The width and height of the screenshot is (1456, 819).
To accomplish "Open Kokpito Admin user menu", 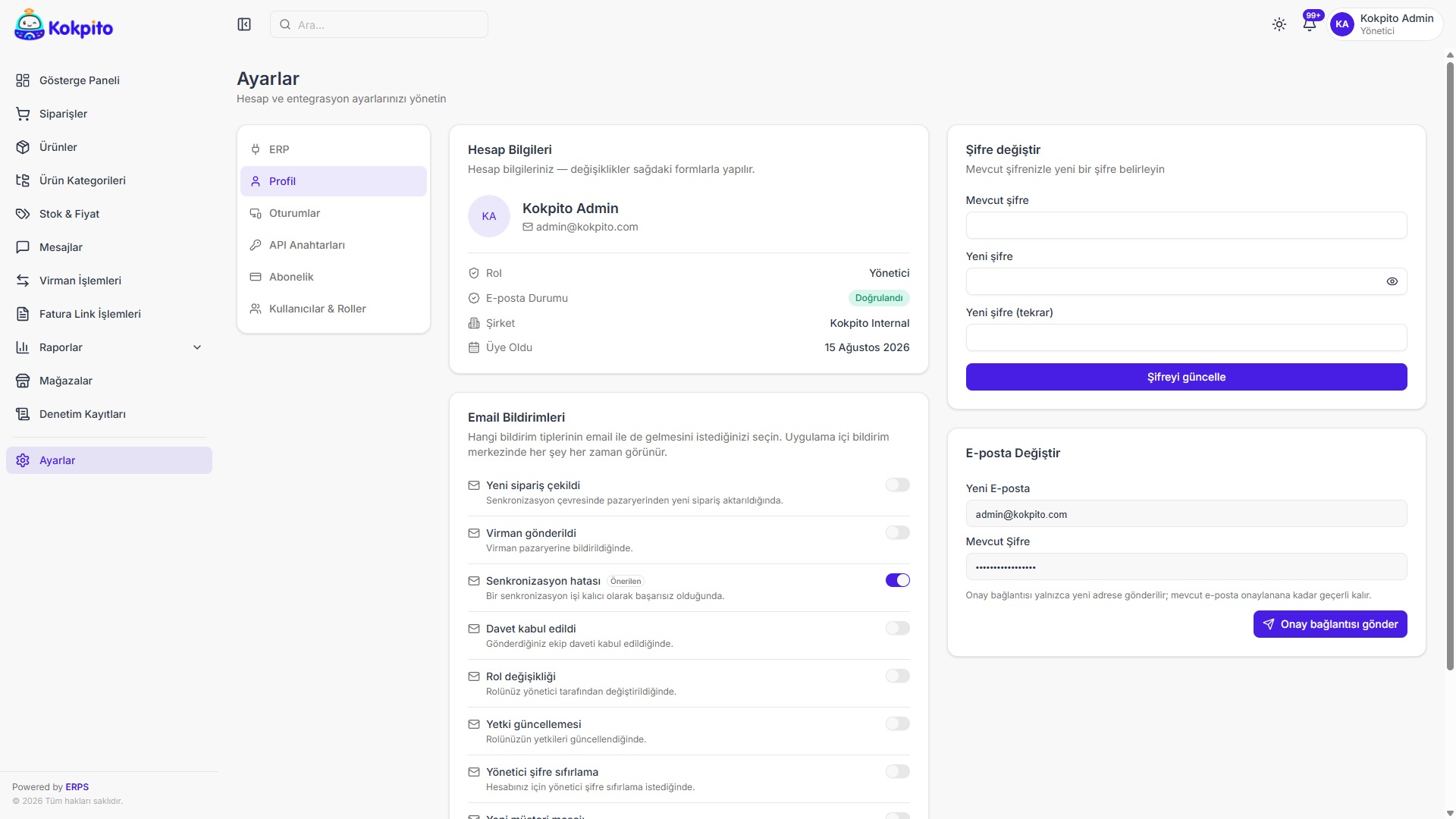I will (1386, 24).
